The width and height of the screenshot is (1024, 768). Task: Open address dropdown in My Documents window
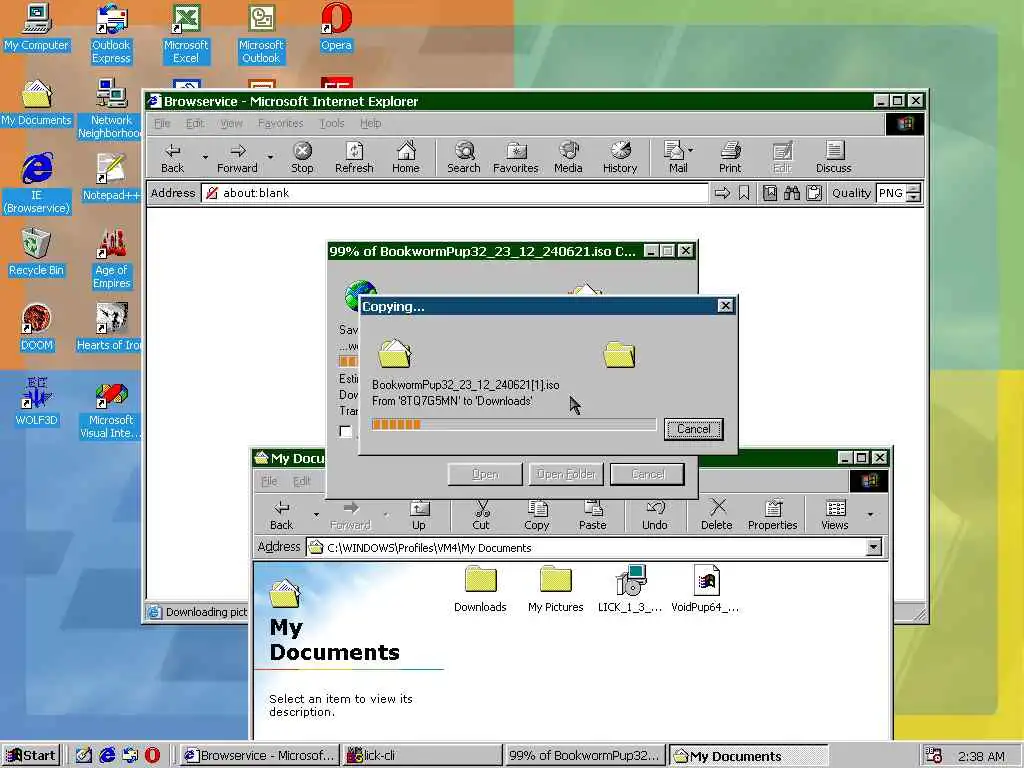873,547
